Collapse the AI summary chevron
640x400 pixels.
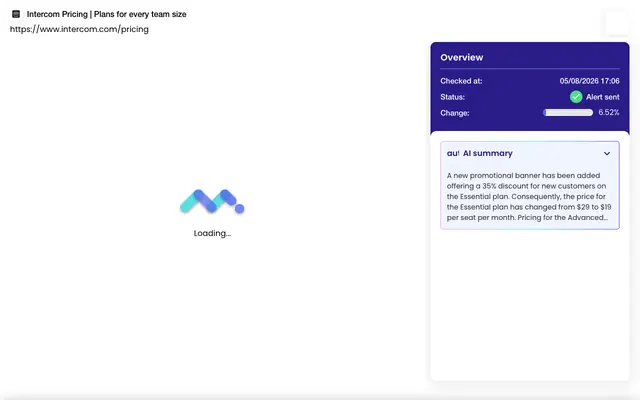pos(607,154)
